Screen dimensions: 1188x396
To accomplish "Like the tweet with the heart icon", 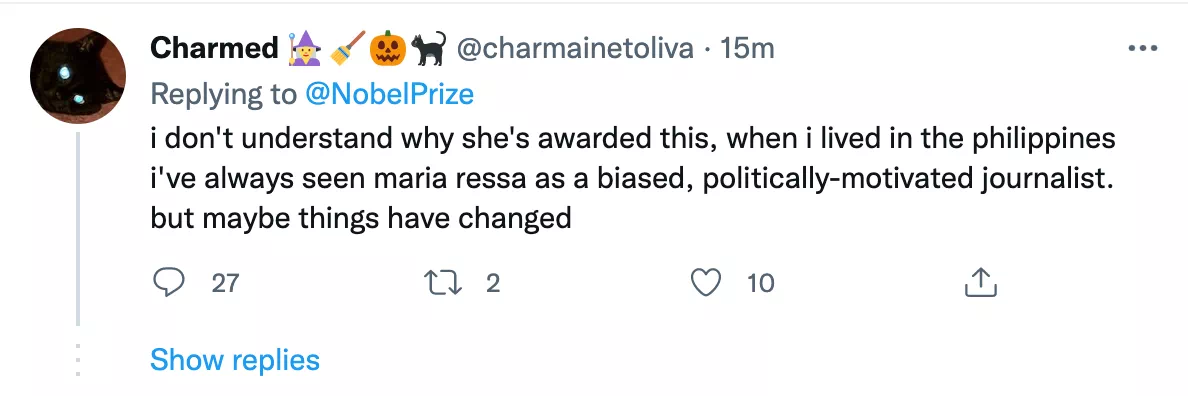I will 706,282.
